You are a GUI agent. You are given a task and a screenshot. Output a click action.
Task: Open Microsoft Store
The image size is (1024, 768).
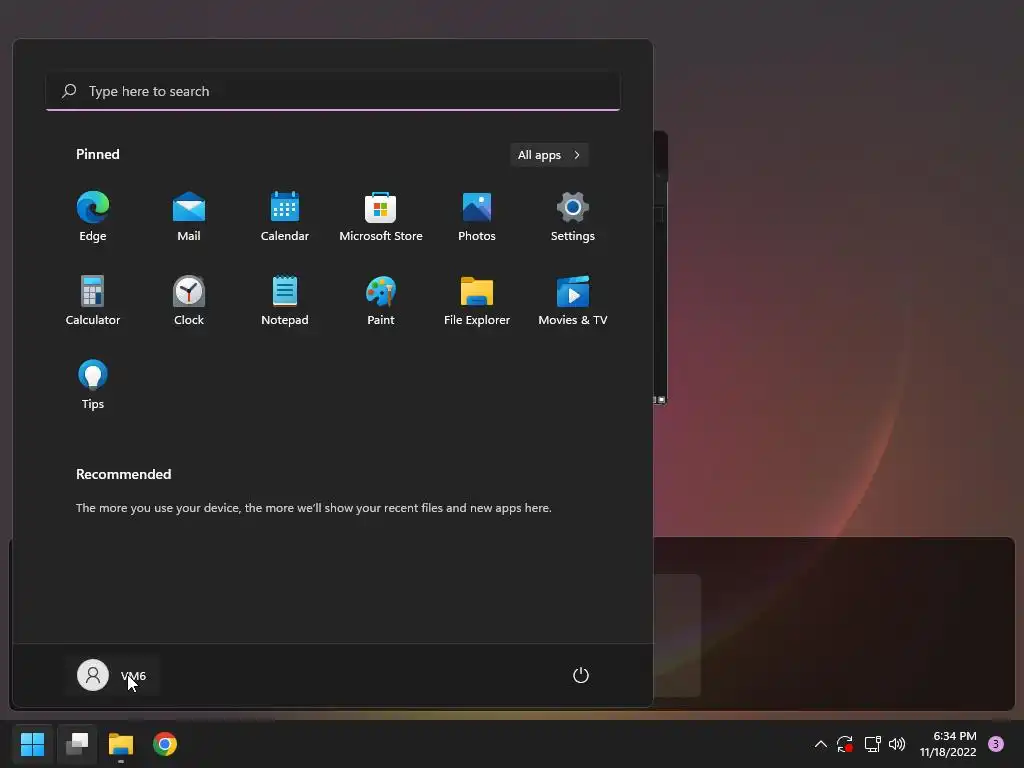[x=381, y=216]
